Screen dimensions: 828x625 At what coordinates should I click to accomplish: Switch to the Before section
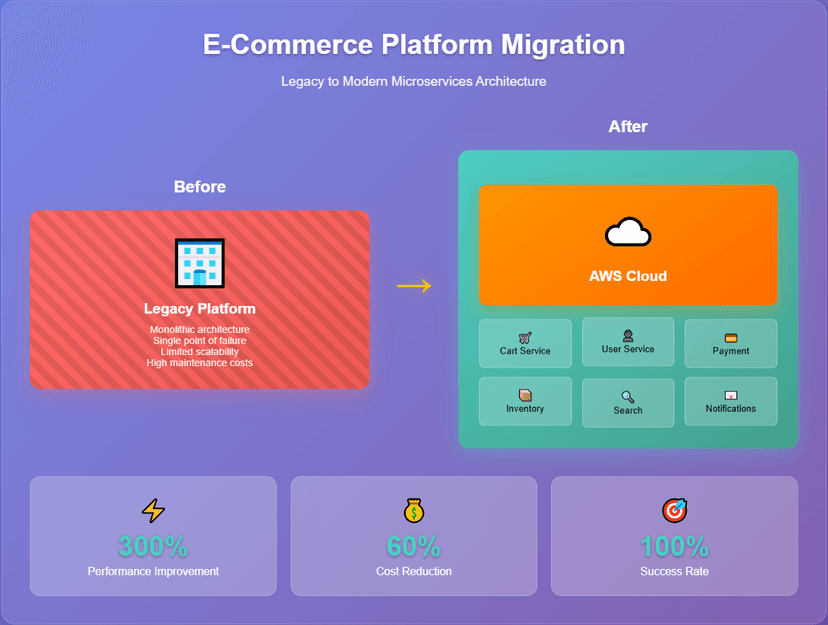coord(199,187)
